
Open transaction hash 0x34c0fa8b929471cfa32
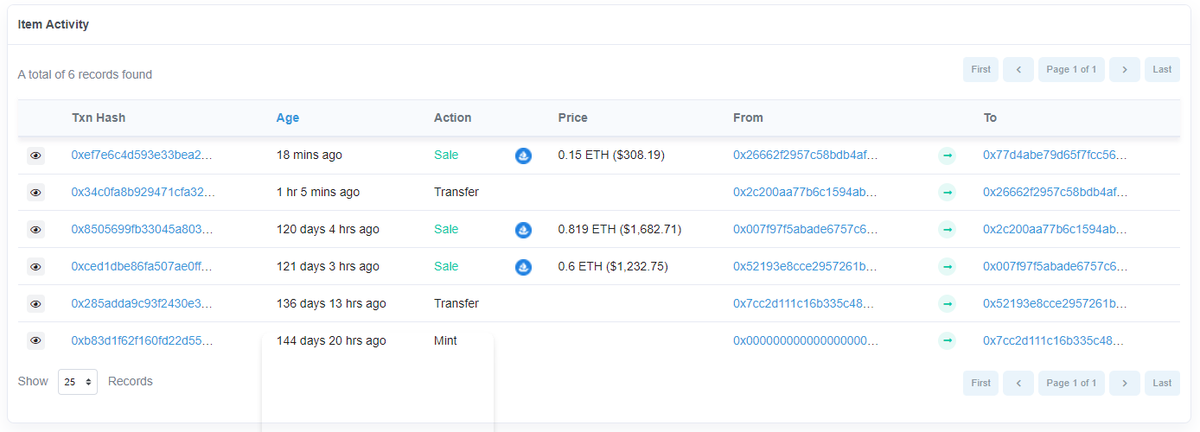click(143, 193)
